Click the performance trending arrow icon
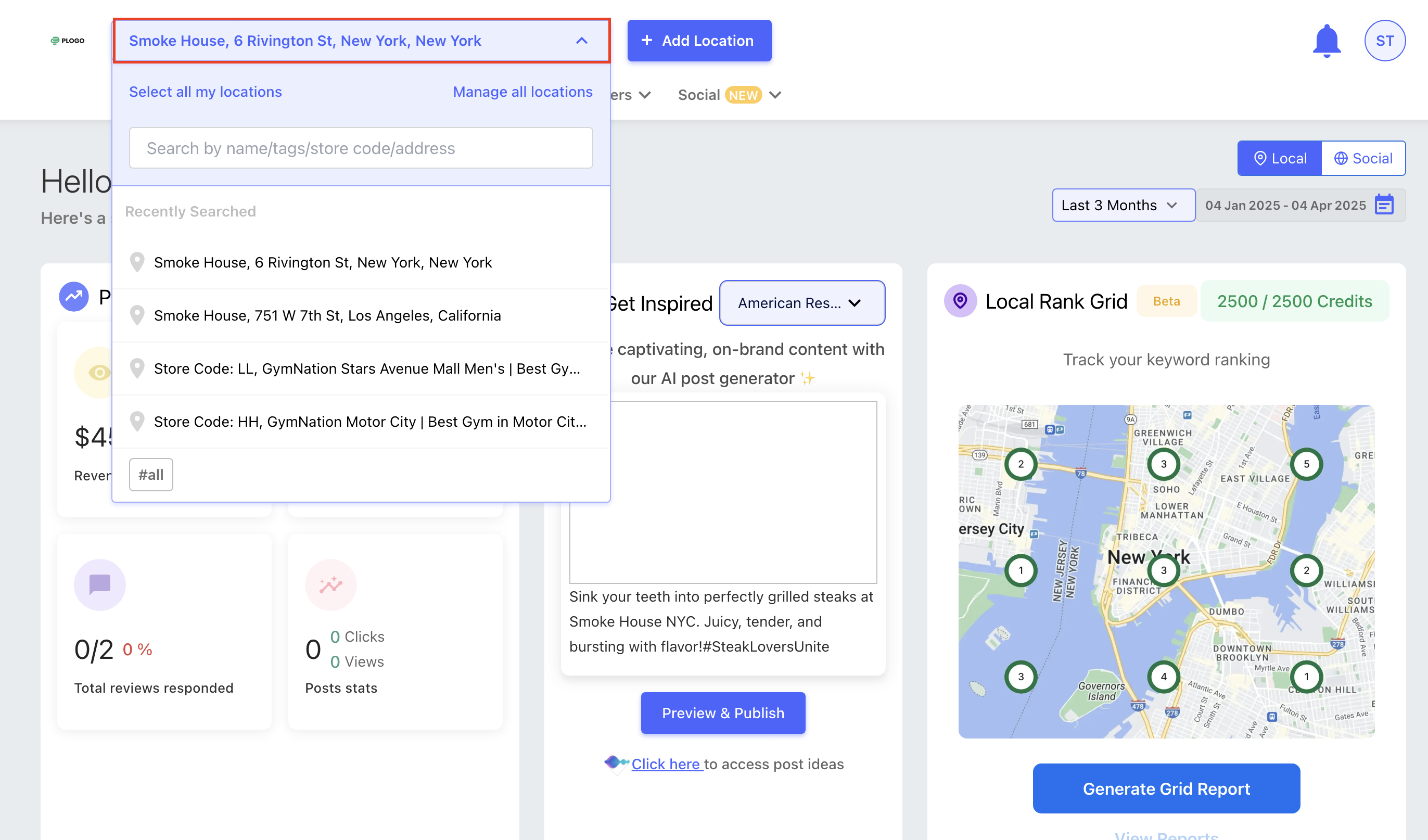This screenshot has width=1428, height=840. tap(74, 297)
